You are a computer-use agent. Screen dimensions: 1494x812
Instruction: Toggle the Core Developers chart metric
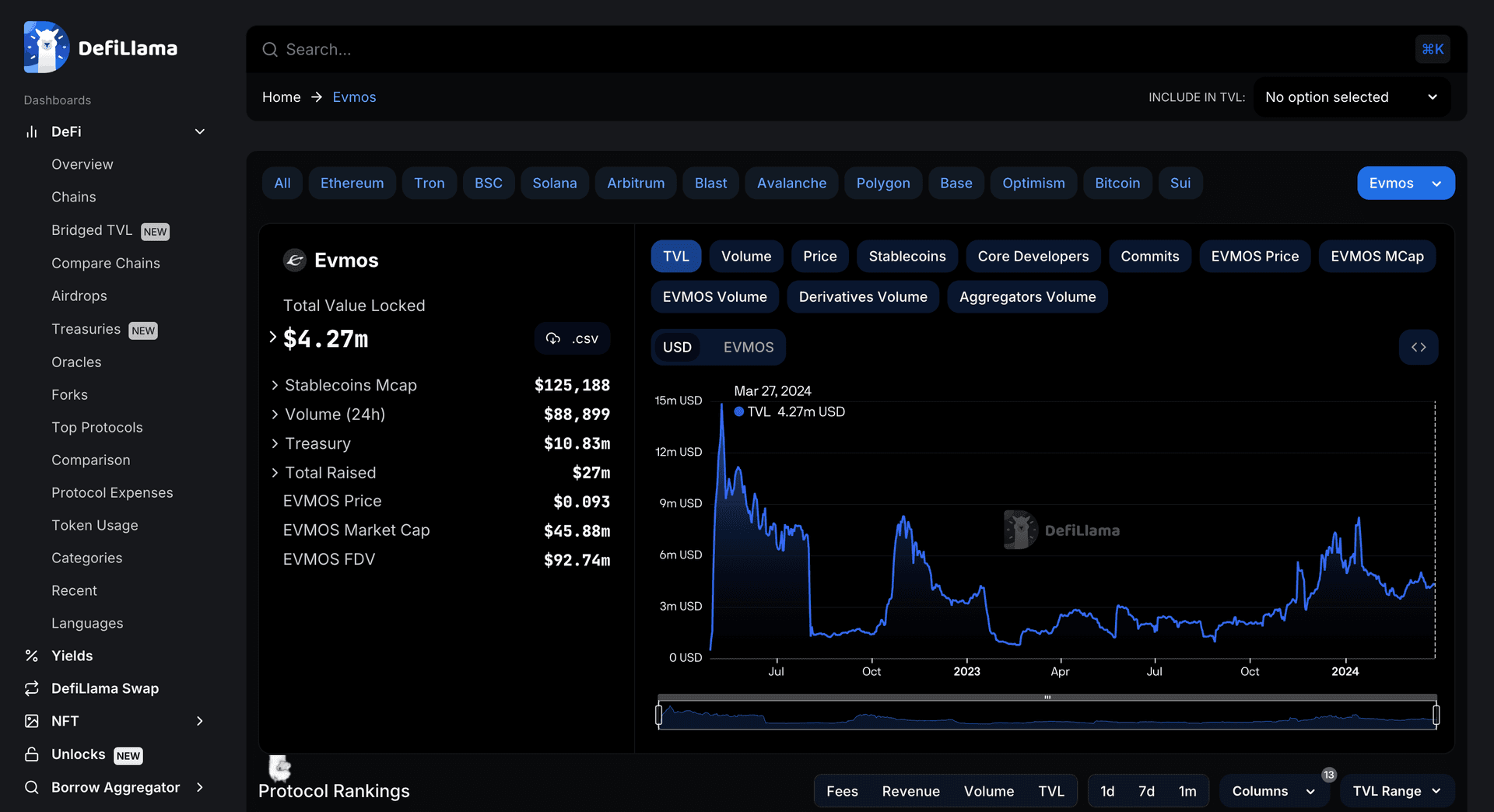coord(1033,257)
